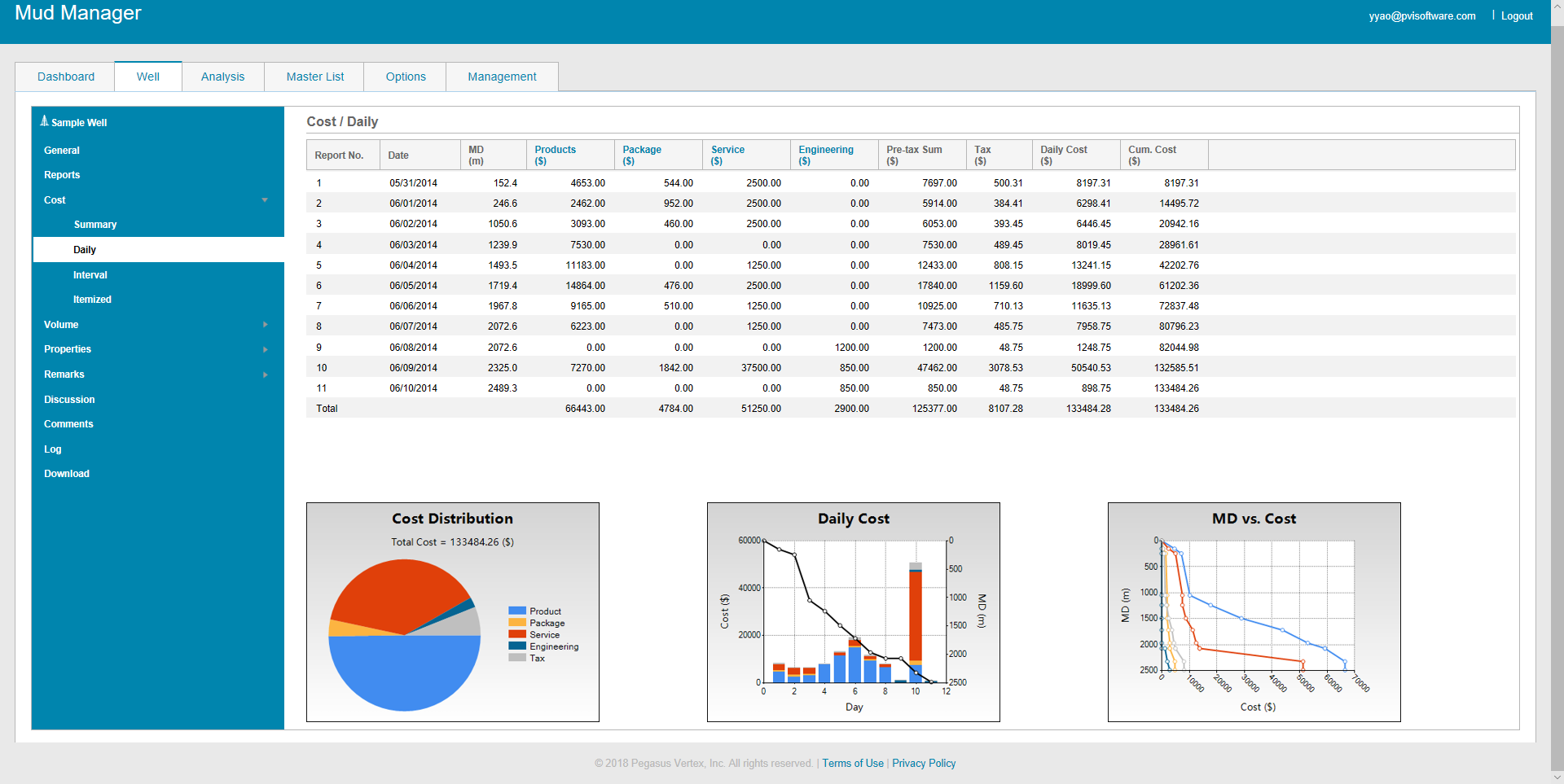Select Itemized in the Cost menu

92,300
